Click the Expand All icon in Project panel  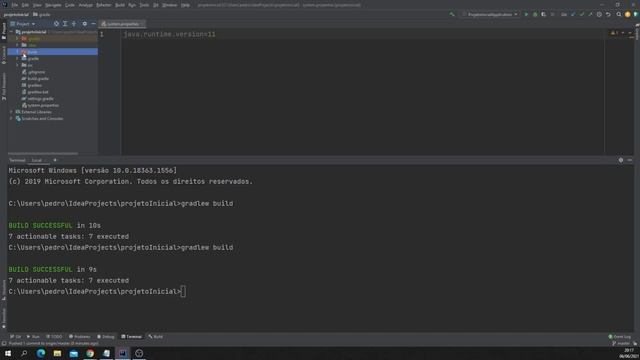point(65,24)
